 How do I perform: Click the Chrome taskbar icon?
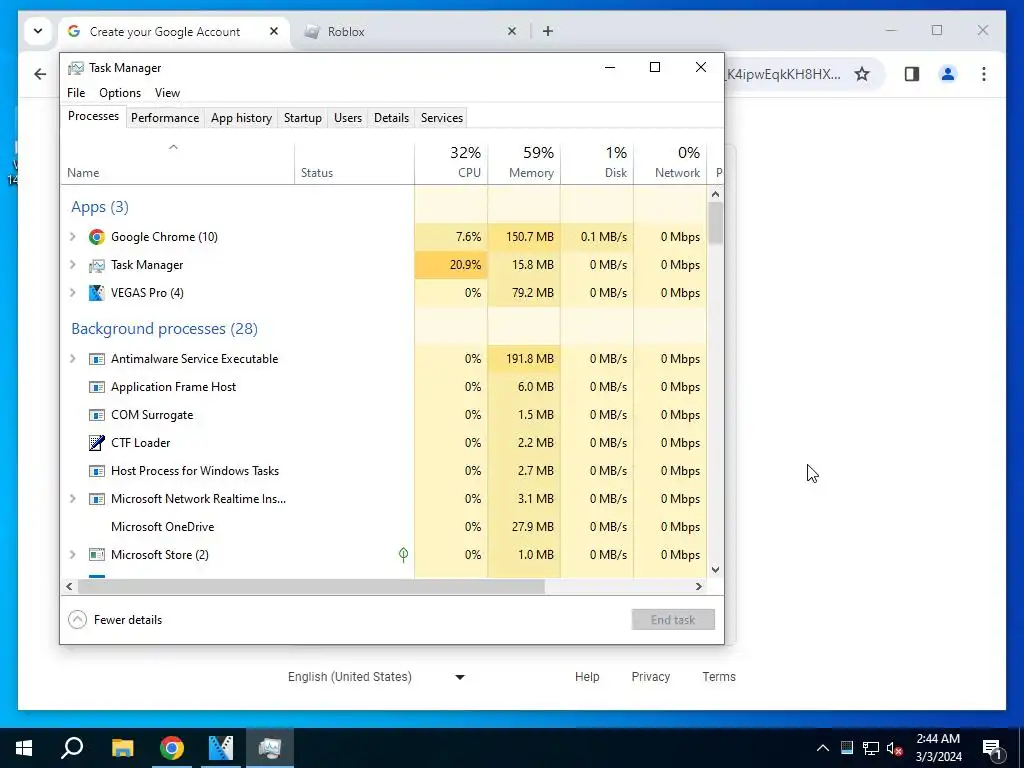pyautogui.click(x=172, y=748)
